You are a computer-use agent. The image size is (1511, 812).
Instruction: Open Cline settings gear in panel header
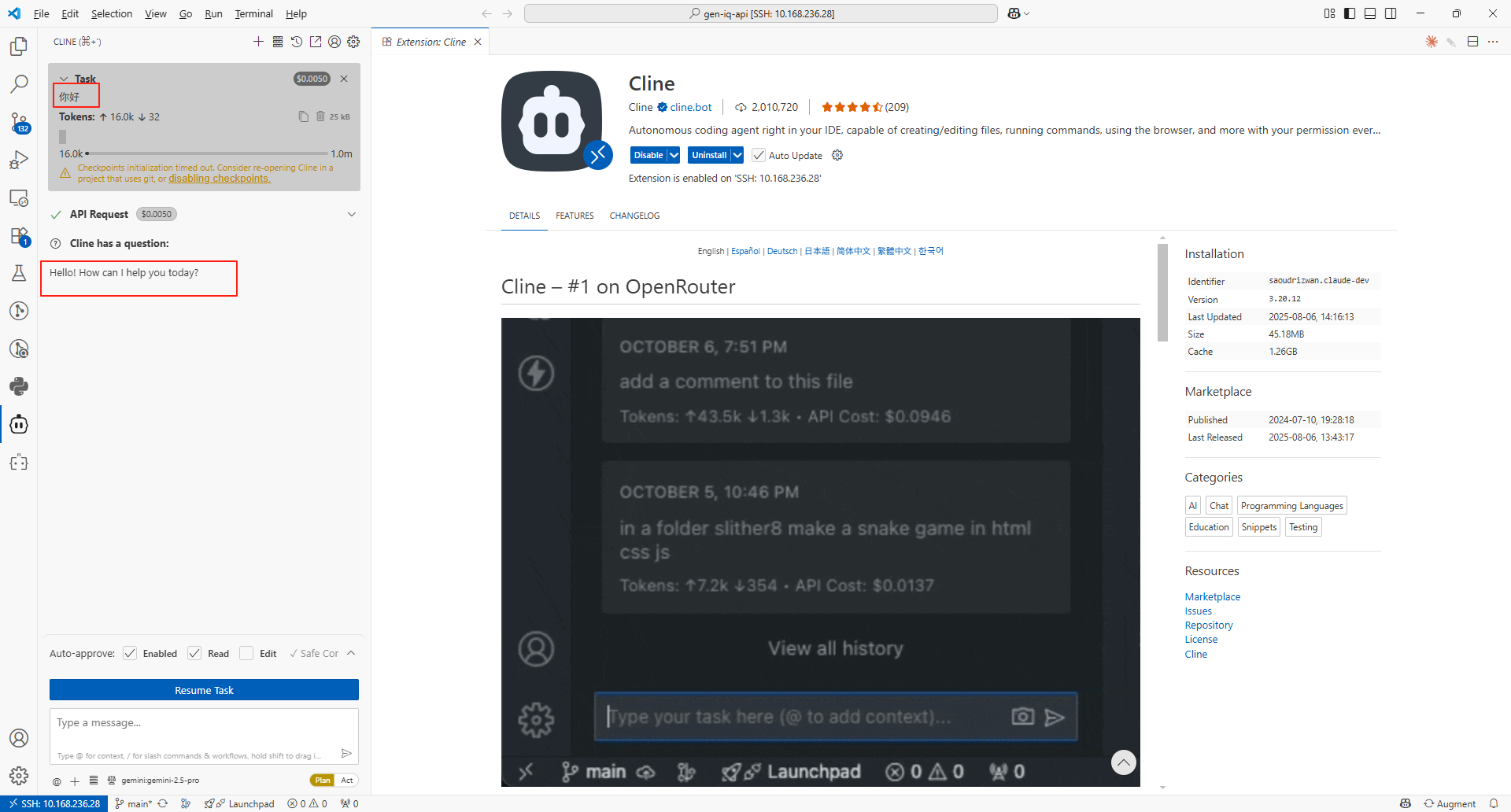(354, 42)
